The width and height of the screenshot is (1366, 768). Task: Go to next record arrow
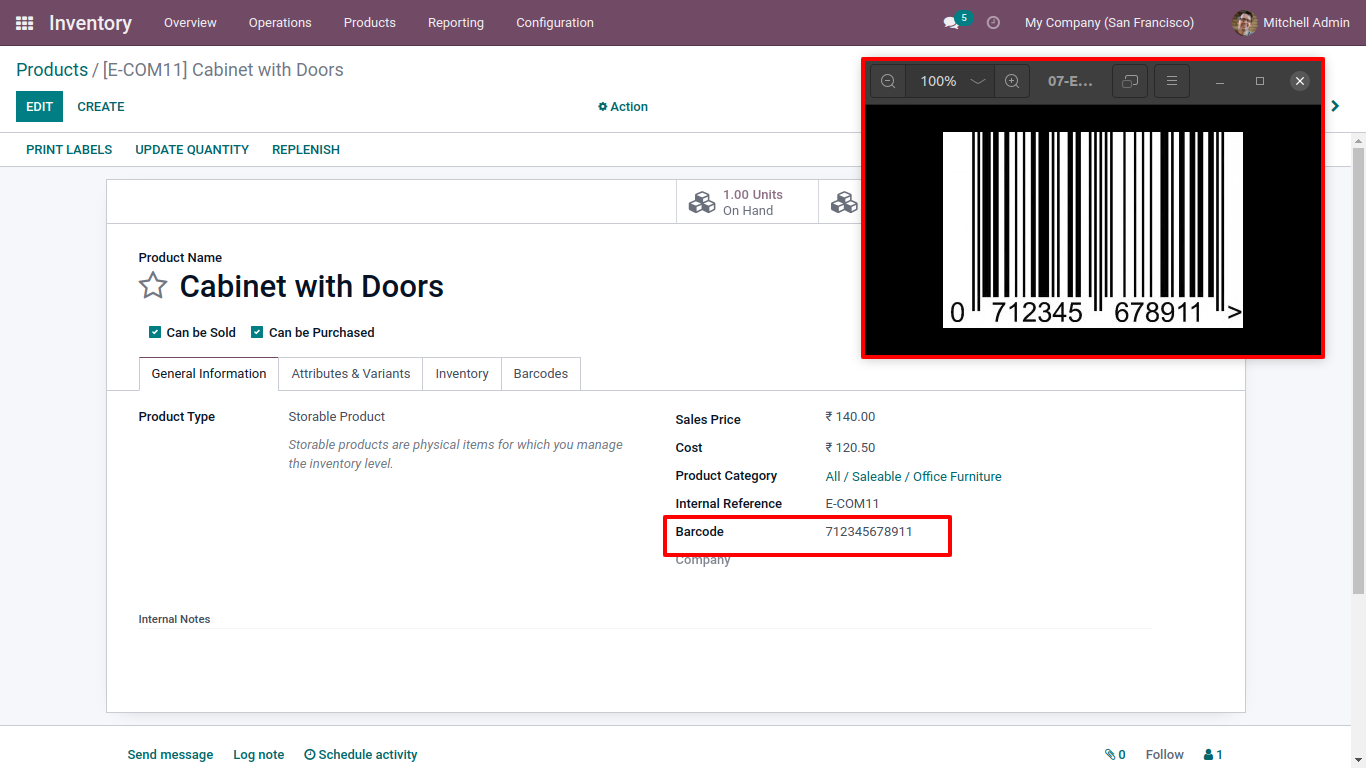pos(1335,106)
